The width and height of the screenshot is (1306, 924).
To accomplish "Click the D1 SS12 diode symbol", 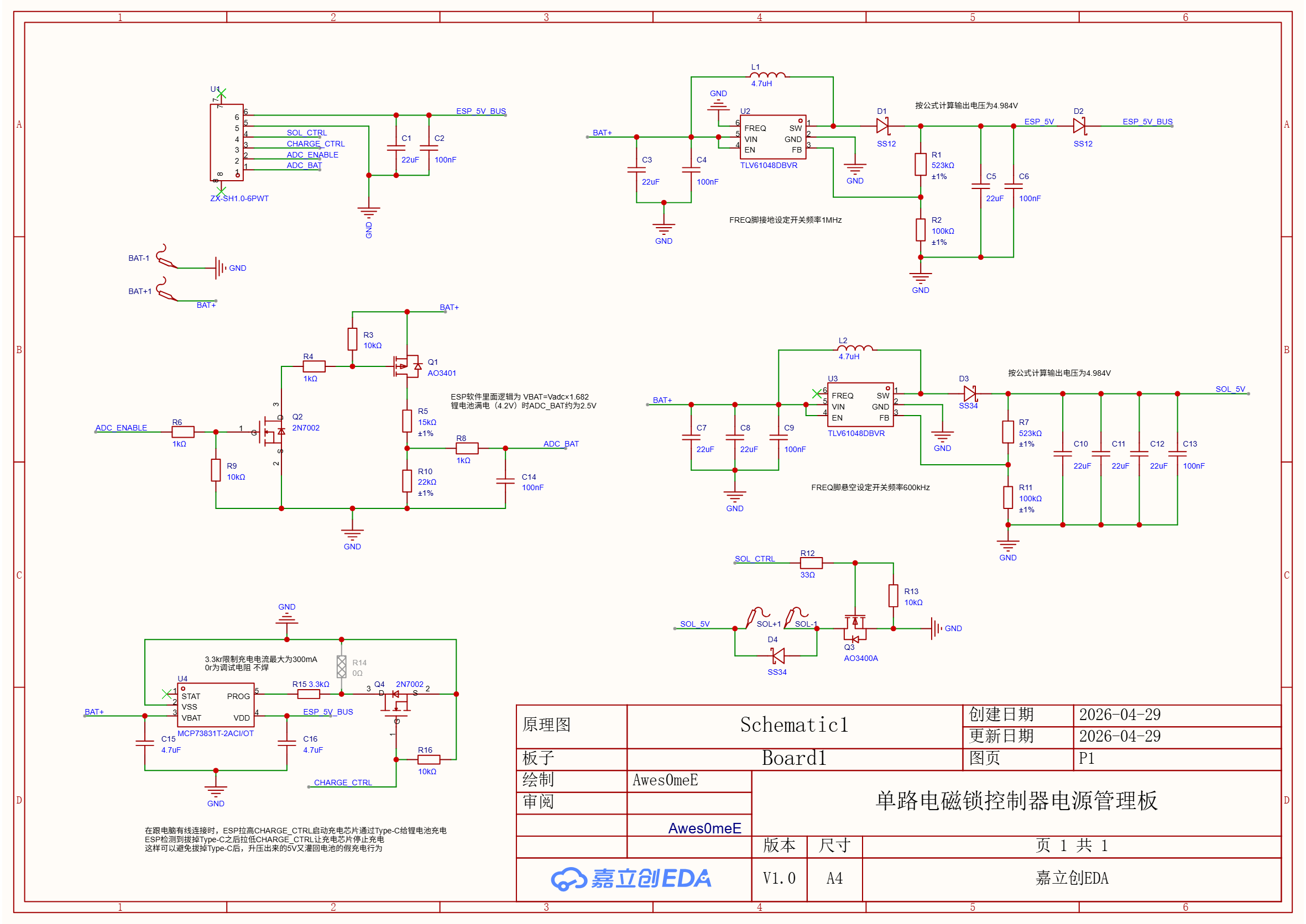I will coord(882,126).
